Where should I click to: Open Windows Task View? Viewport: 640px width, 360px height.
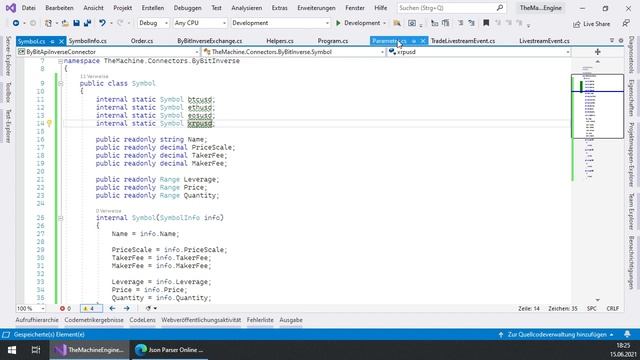coord(36,350)
